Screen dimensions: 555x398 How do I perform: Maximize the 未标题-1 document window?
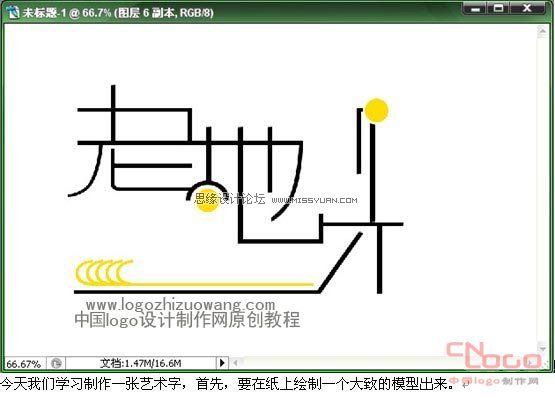click(x=498, y=8)
